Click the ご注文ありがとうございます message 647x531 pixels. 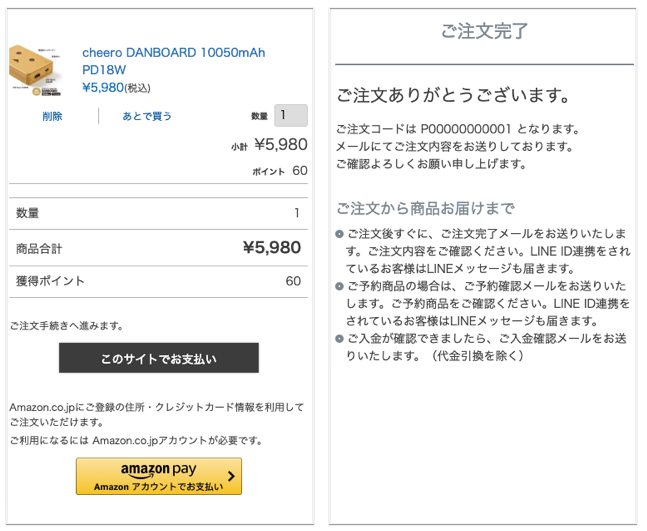(453, 95)
